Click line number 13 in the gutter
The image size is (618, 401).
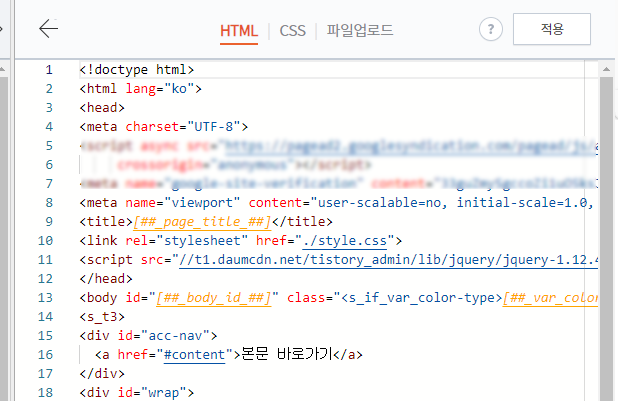[x=45, y=298]
